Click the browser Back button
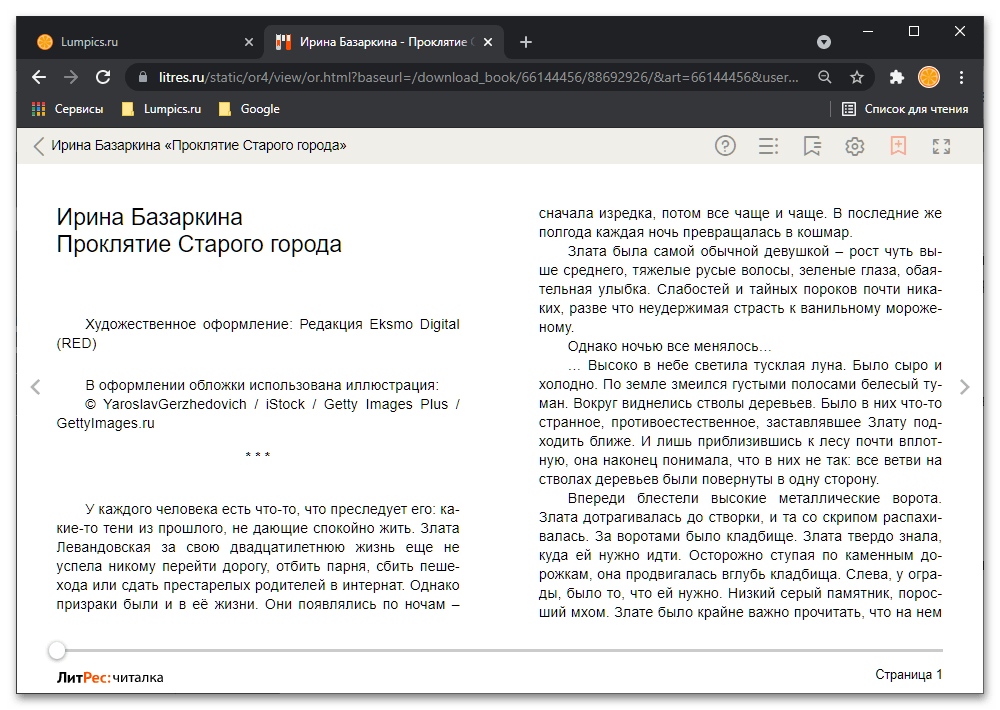Viewport: 1000px width, 710px height. pyautogui.click(x=39, y=77)
